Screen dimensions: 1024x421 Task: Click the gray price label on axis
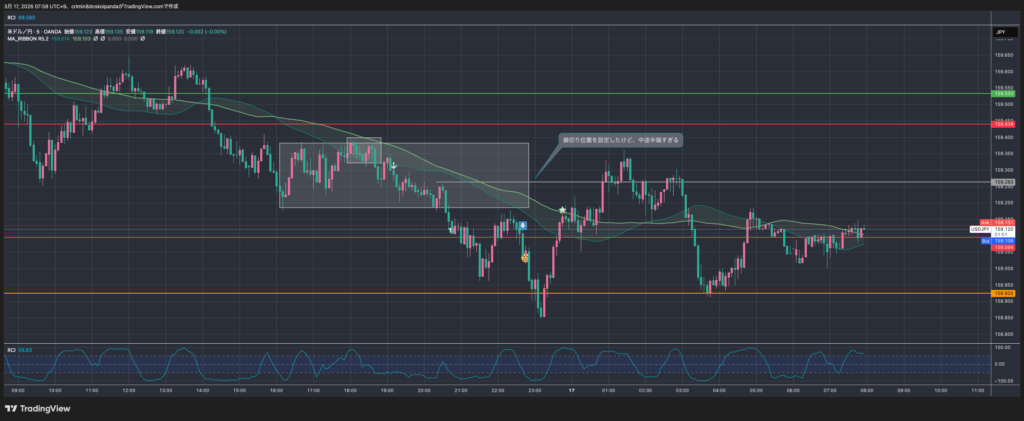coord(1003,182)
